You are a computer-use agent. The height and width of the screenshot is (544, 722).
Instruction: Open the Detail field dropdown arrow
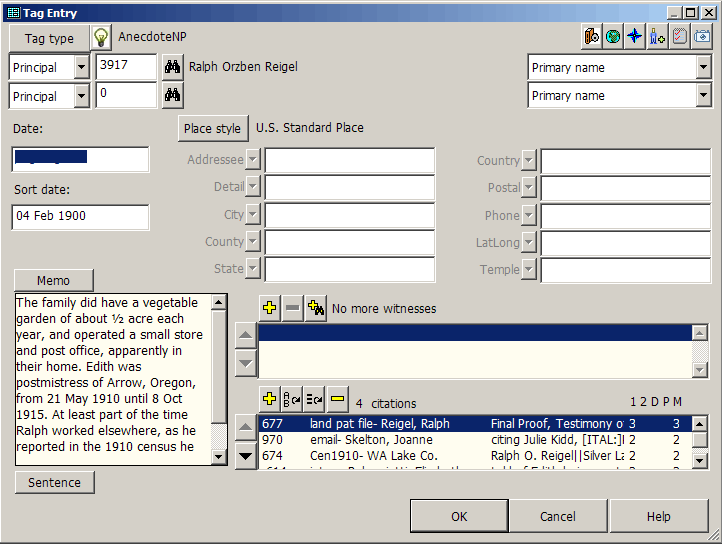(x=253, y=187)
